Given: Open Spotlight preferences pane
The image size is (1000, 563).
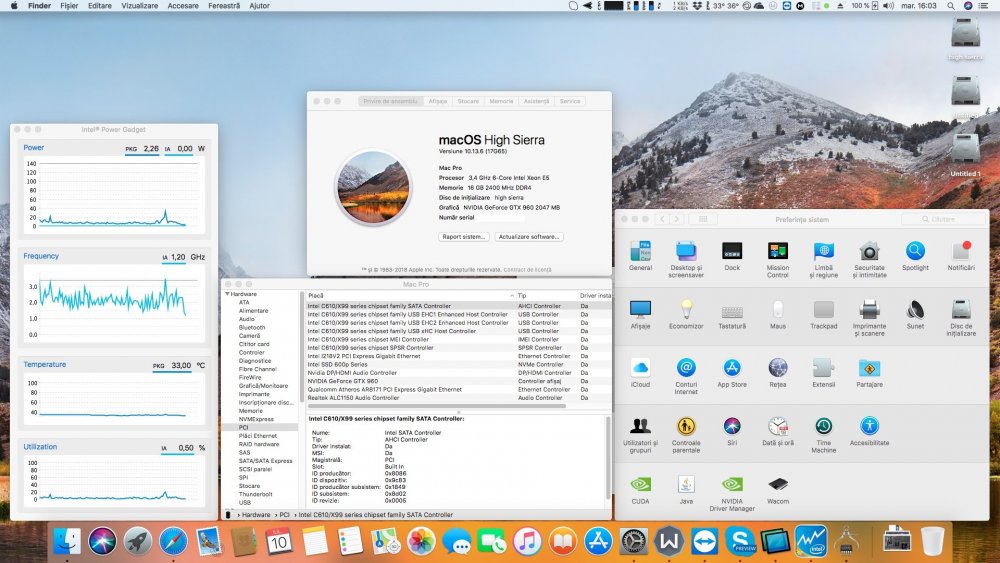Looking at the screenshot, I should point(915,256).
